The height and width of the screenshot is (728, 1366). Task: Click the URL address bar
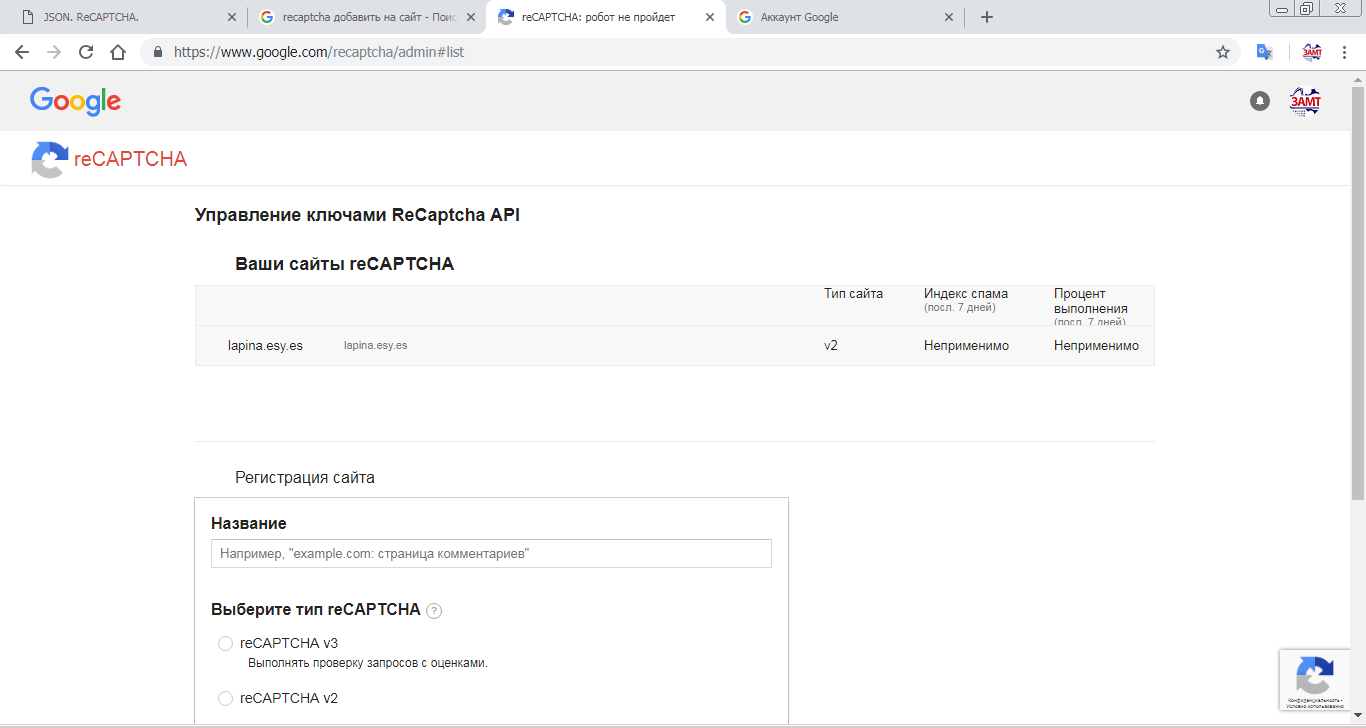coord(690,52)
